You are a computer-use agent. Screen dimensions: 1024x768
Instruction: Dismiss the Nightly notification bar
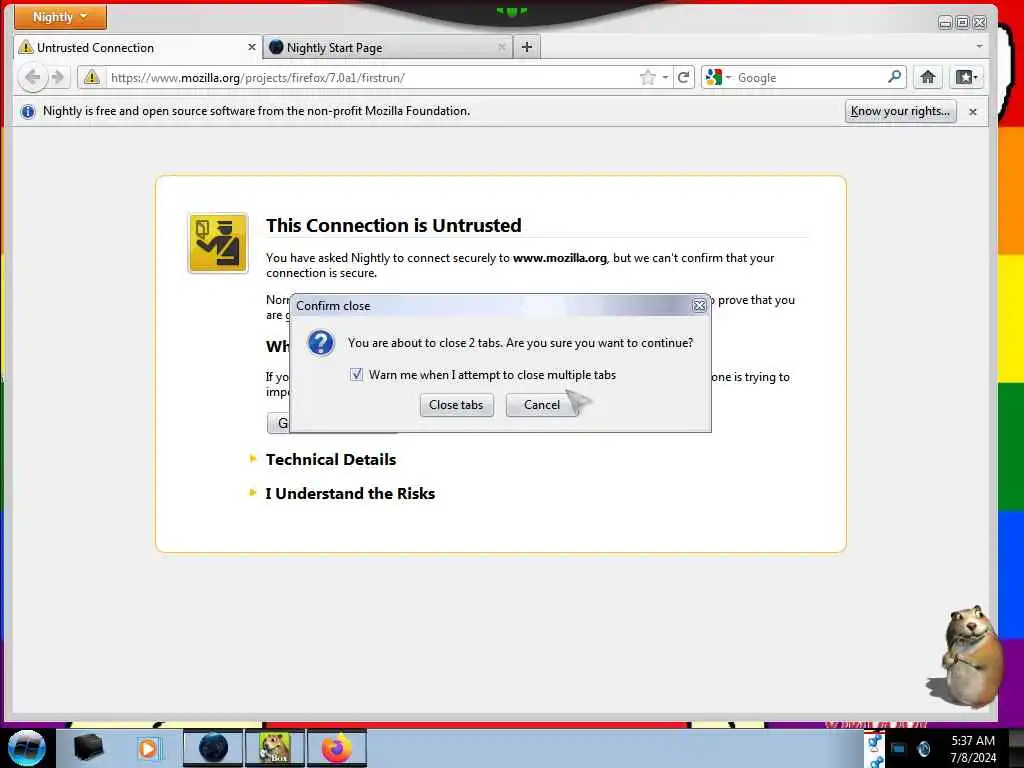972,112
